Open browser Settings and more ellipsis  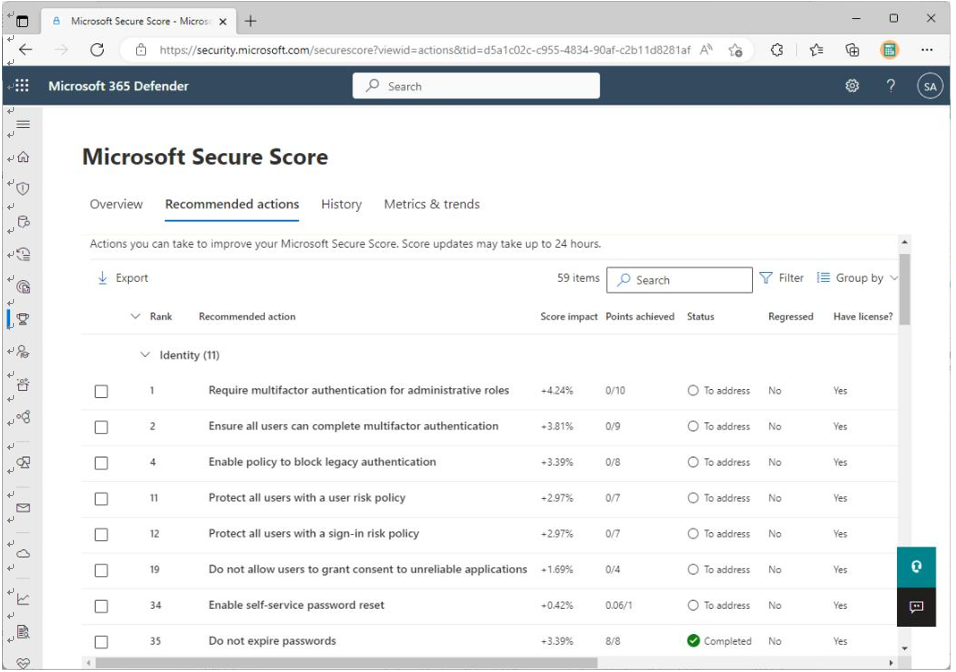click(927, 50)
